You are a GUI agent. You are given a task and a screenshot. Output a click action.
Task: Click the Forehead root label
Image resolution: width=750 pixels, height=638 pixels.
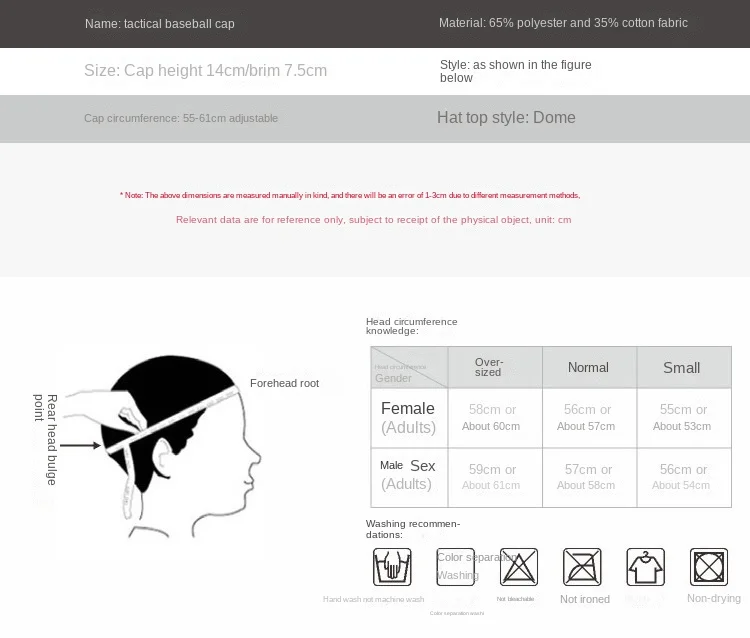pyautogui.click(x=284, y=383)
